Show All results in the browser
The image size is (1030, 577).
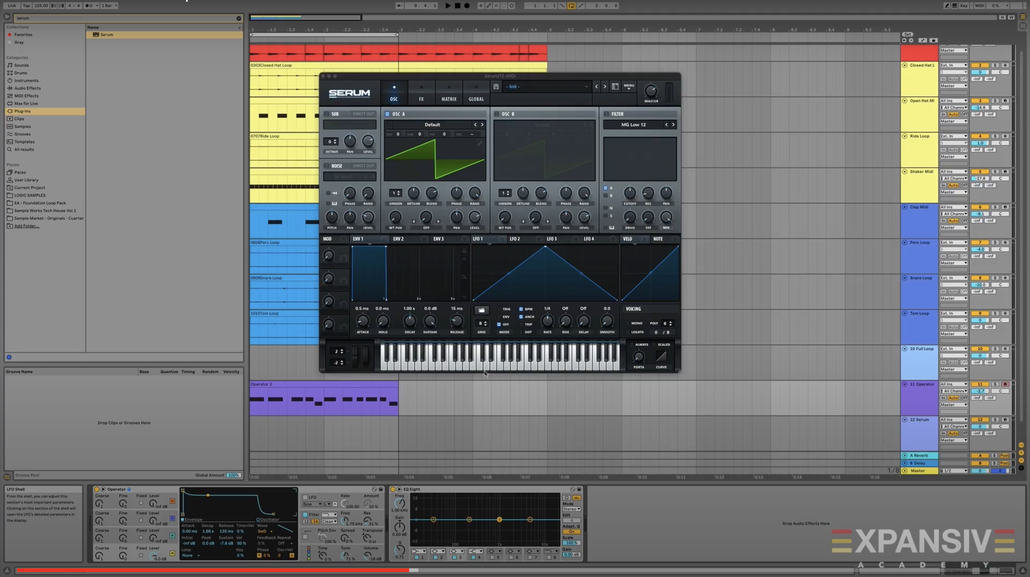coord(24,149)
